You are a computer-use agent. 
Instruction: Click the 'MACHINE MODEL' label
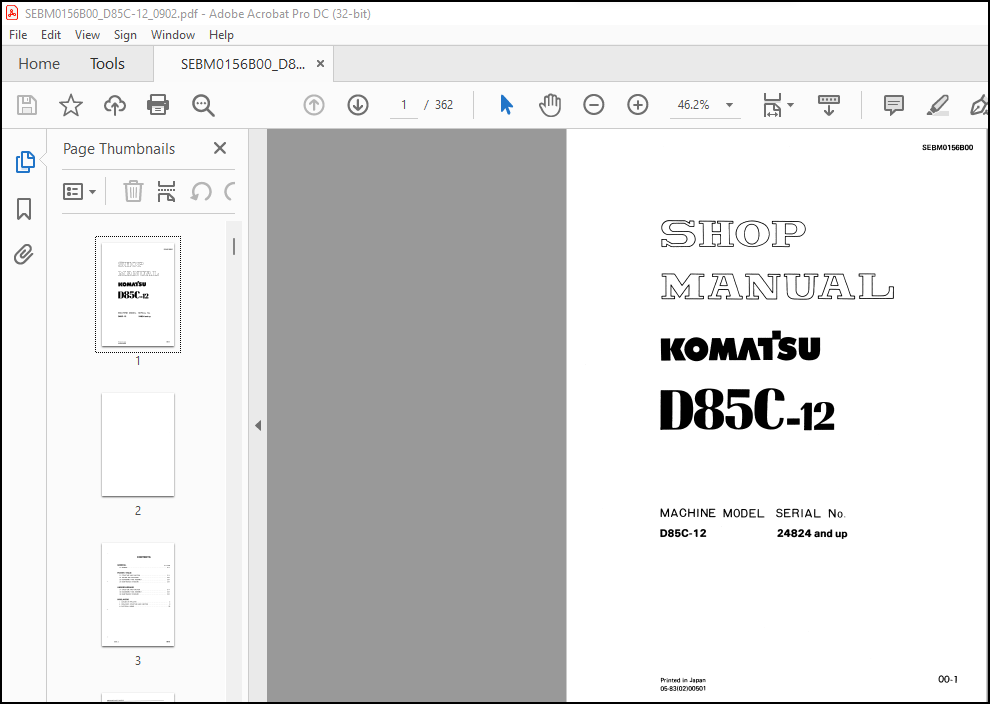(712, 513)
